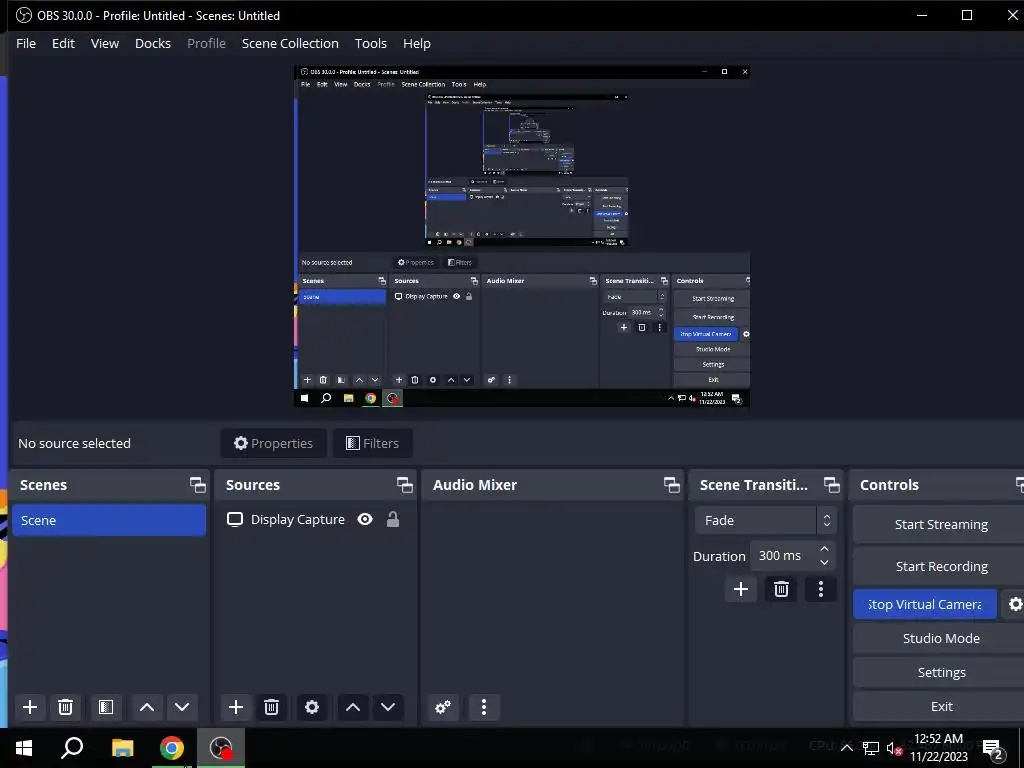
Task: Toggle lock on Display Capture source
Action: [392, 519]
